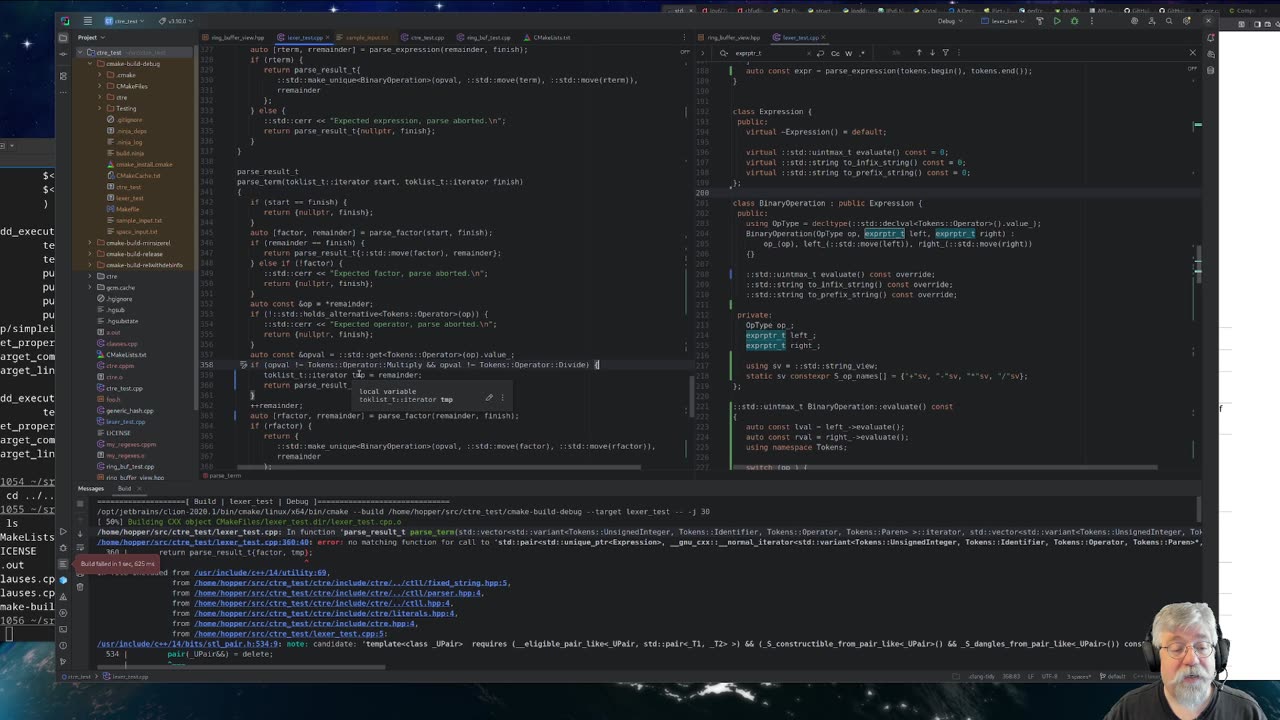The height and width of the screenshot is (720, 1280).
Task: Toggle whole words (W) in search
Action: click(x=848, y=53)
